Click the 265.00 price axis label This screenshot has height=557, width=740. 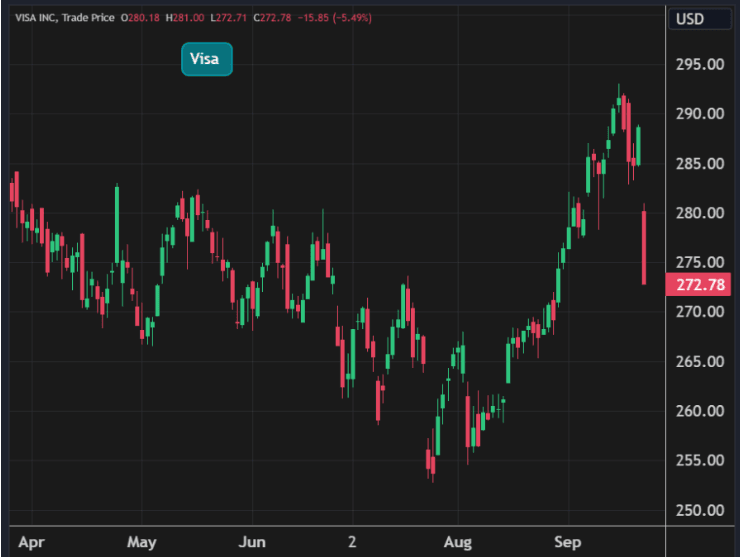(x=700, y=362)
